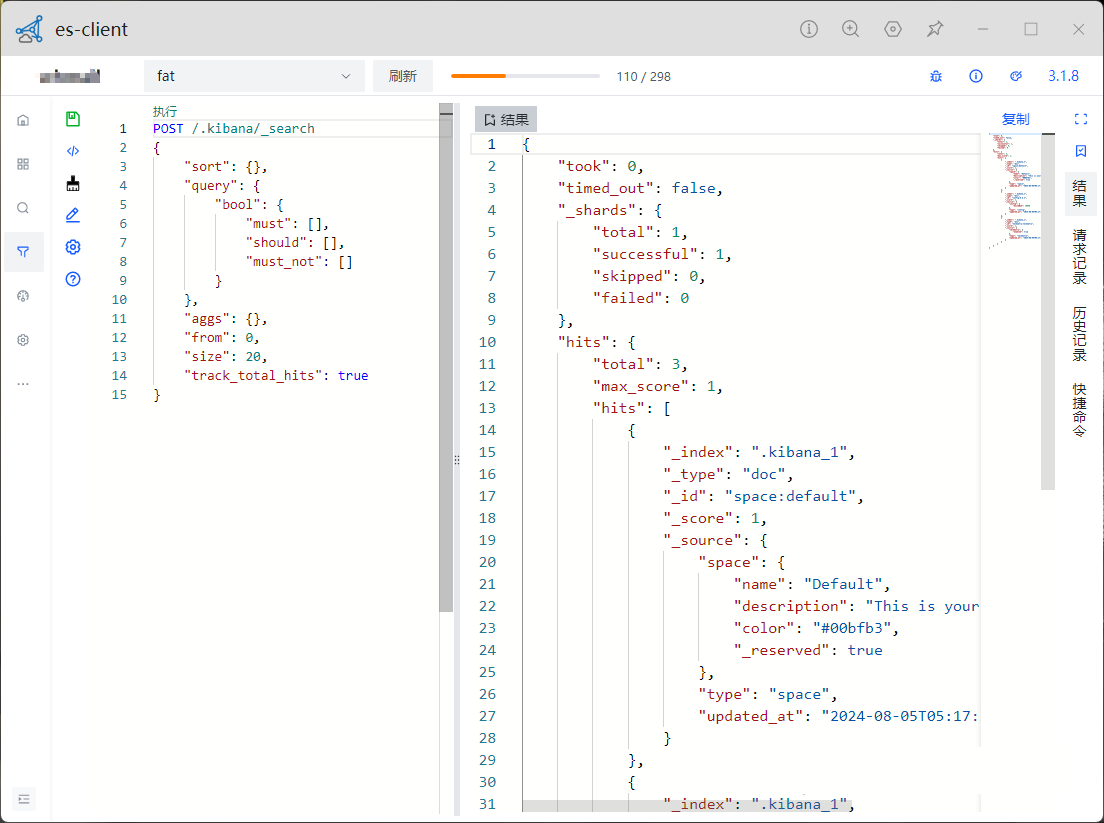This screenshot has width=1104, height=823.
Task: Click the result code minimap preview
Action: coord(1015,190)
